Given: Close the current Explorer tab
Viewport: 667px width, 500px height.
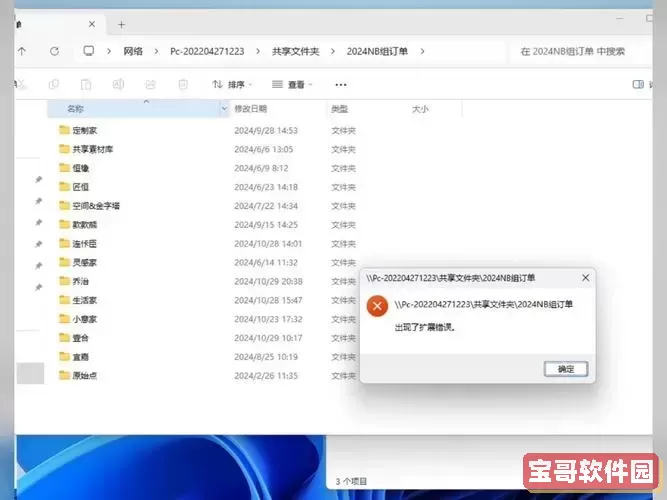Looking at the screenshot, I should pyautogui.click(x=92, y=24).
